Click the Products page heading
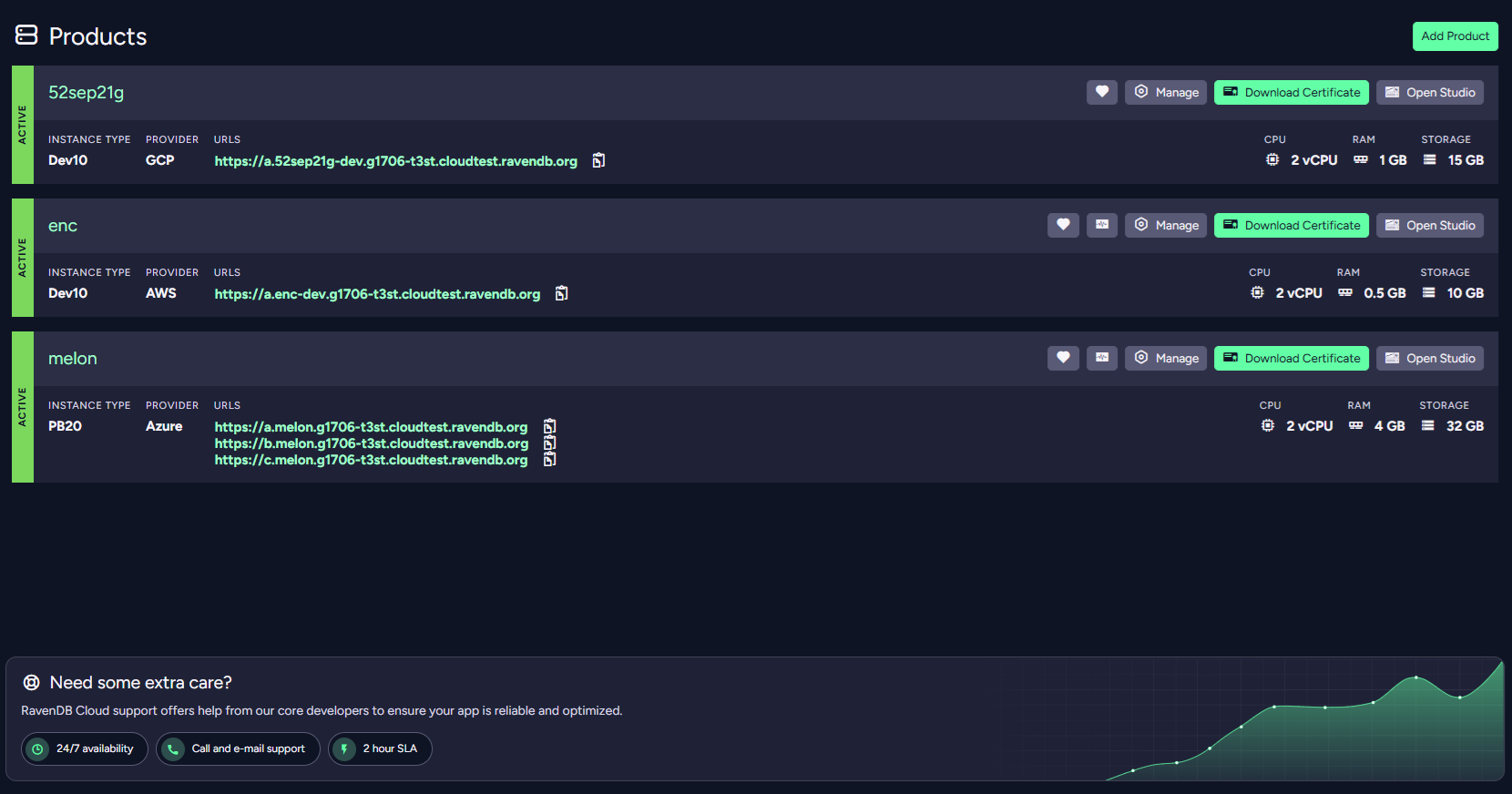The image size is (1512, 794). (97, 36)
